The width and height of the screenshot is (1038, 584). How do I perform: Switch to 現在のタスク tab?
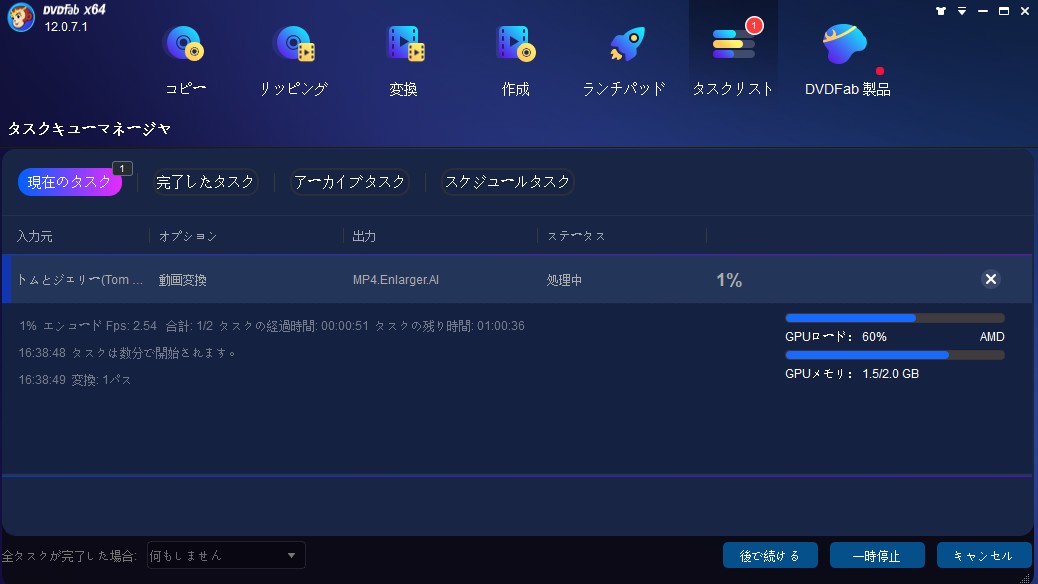click(70, 182)
